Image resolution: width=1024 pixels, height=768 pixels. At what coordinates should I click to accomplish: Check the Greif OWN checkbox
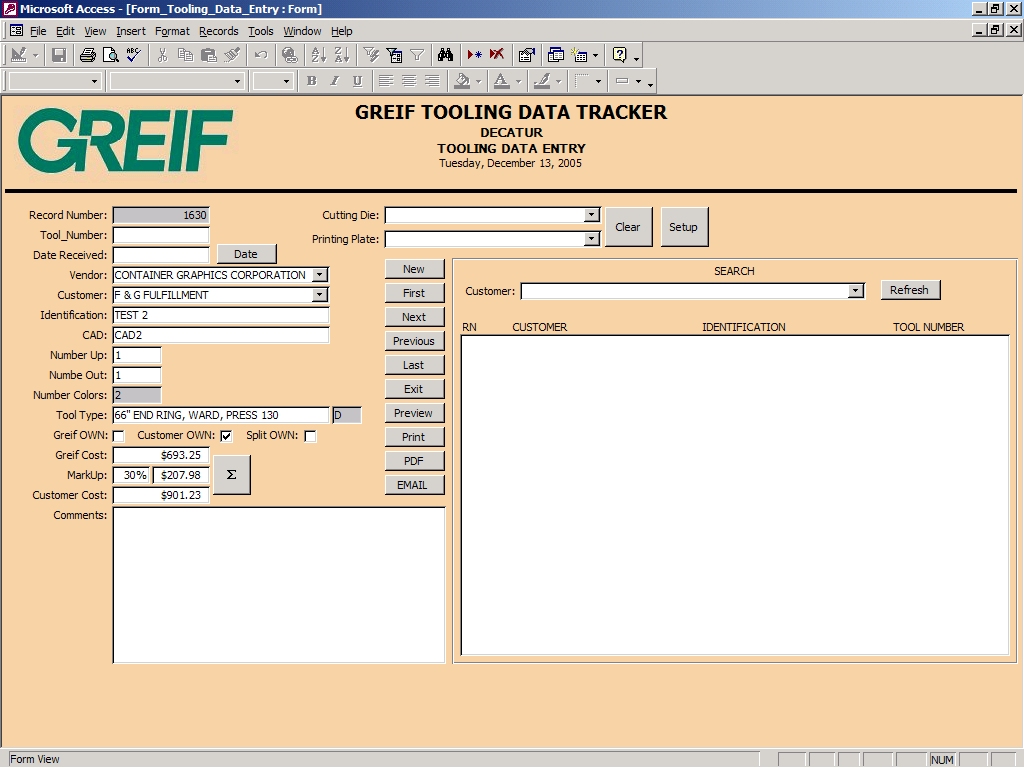coord(118,436)
